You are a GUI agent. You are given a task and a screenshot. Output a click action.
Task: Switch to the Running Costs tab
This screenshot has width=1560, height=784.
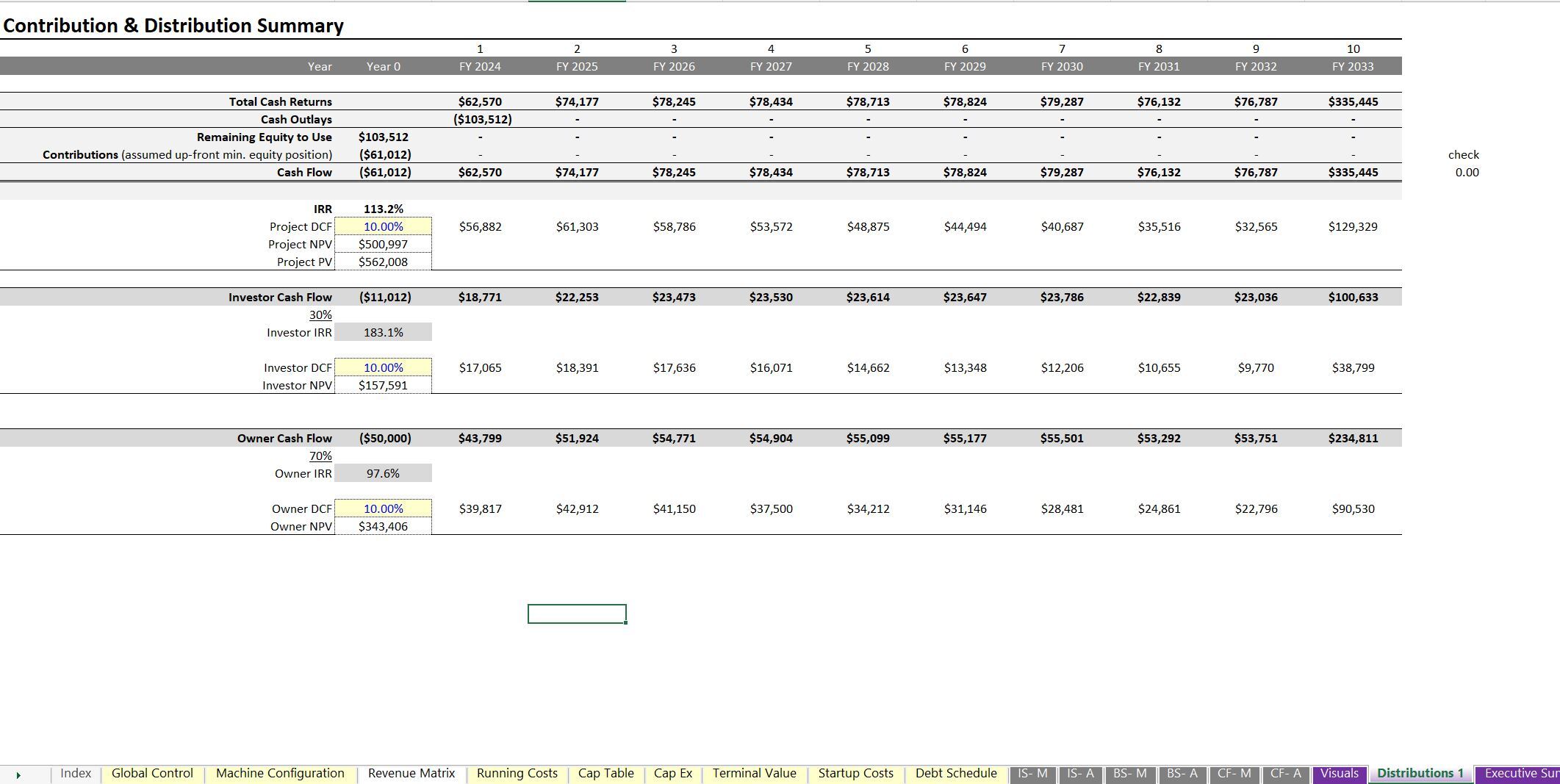pyautogui.click(x=517, y=773)
